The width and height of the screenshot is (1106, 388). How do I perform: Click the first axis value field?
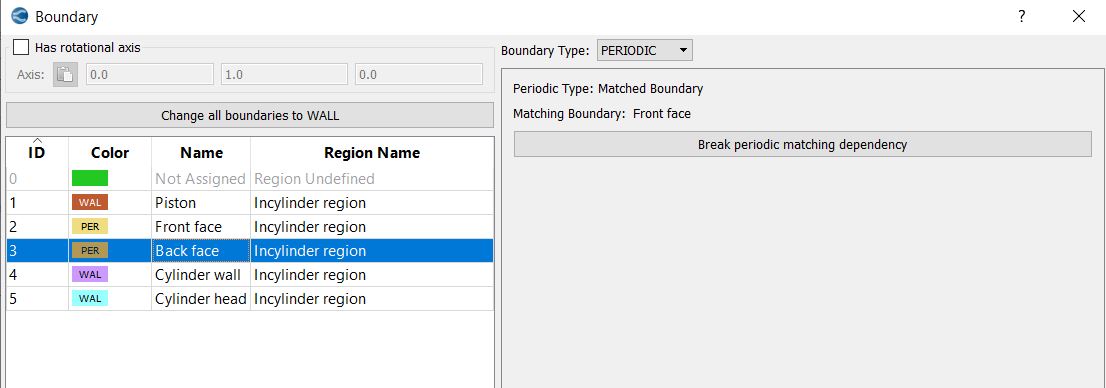[x=150, y=74]
